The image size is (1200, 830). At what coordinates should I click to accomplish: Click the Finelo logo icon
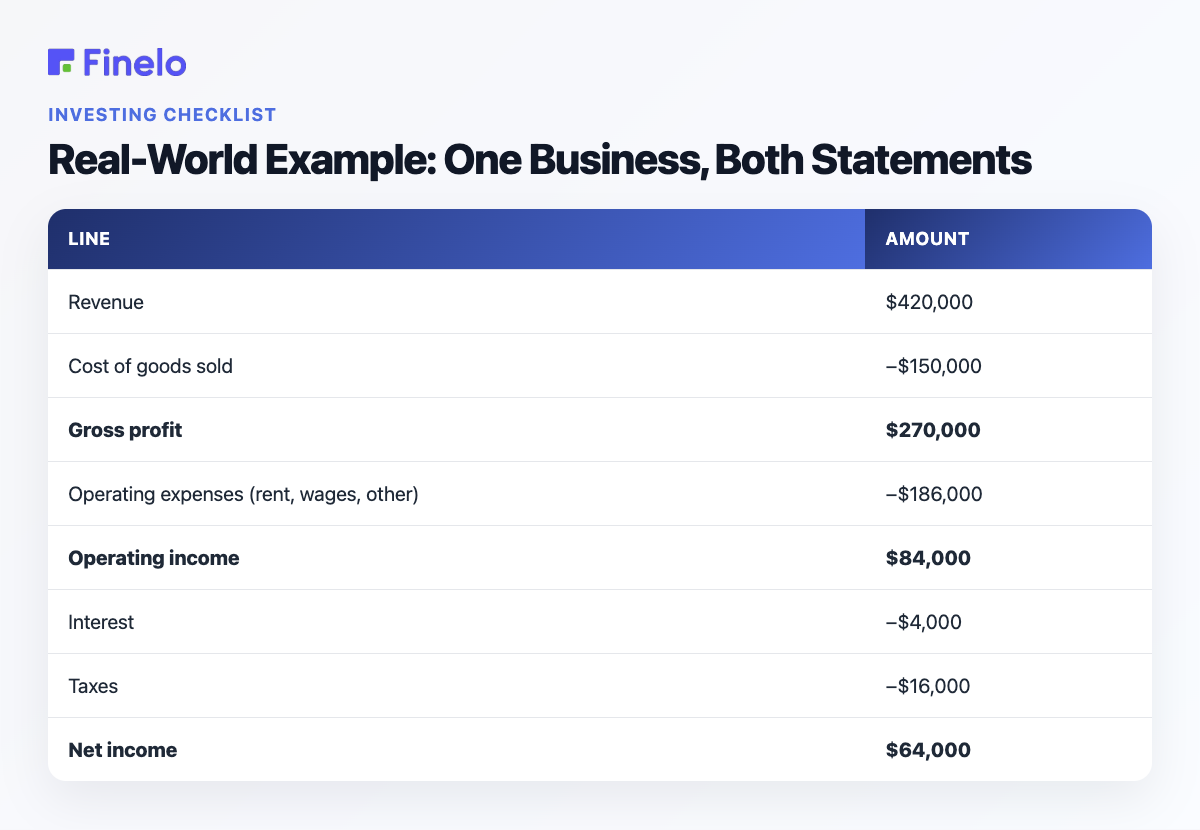[61, 62]
